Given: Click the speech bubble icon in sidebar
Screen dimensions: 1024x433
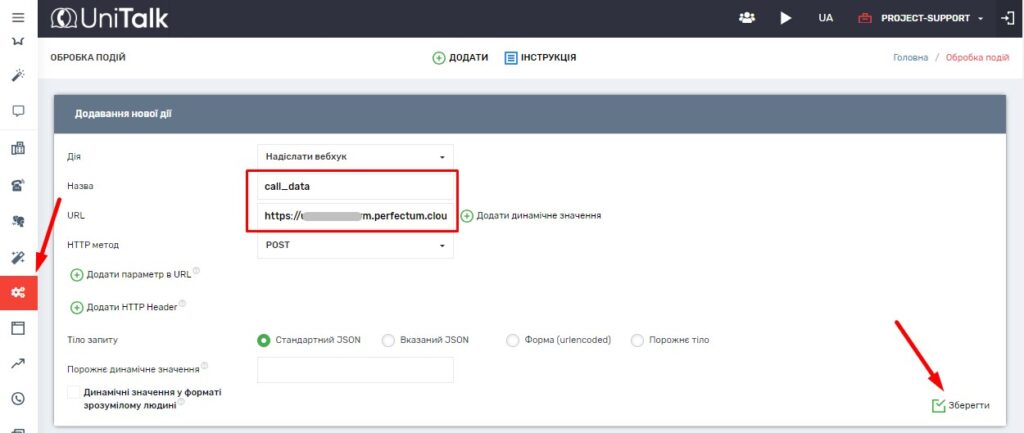Looking at the screenshot, I should point(17,111).
